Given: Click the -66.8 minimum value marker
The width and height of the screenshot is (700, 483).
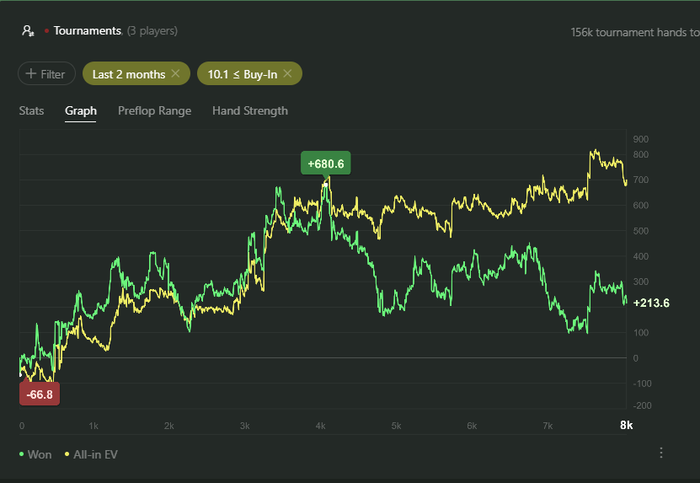Looking at the screenshot, I should pos(39,394).
